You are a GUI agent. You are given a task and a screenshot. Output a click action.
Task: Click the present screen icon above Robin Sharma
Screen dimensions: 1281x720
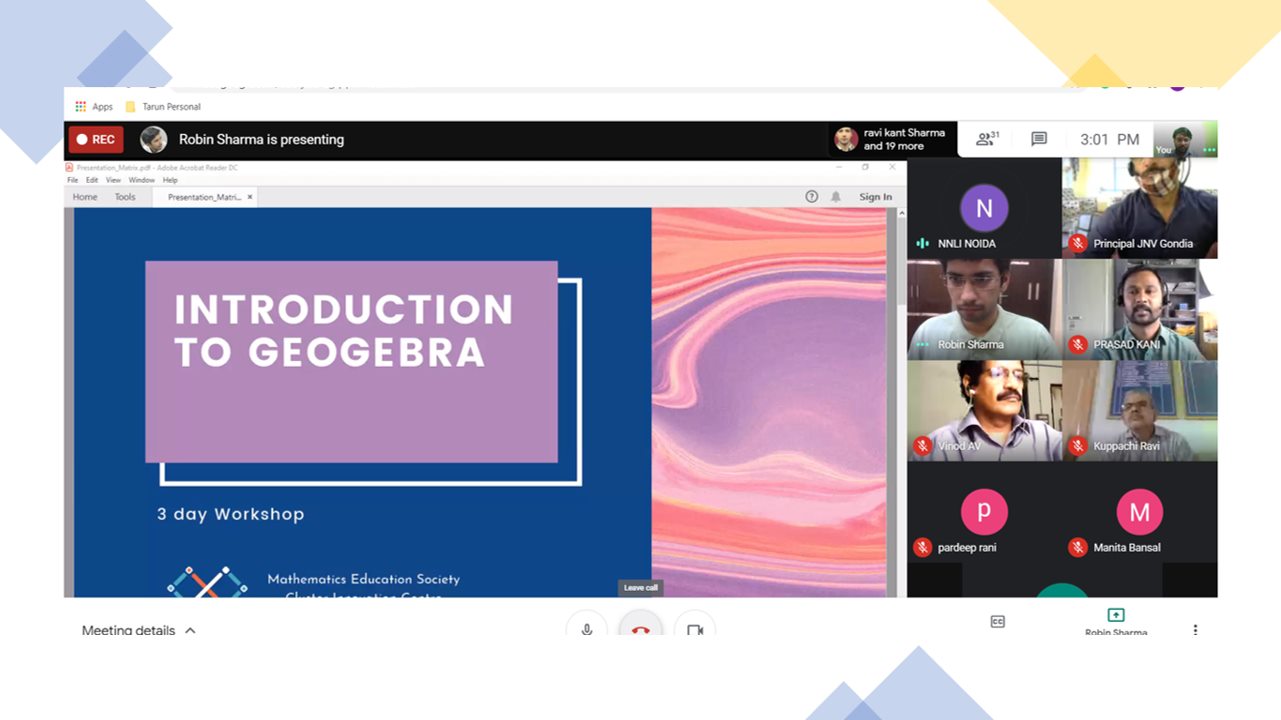click(1116, 615)
